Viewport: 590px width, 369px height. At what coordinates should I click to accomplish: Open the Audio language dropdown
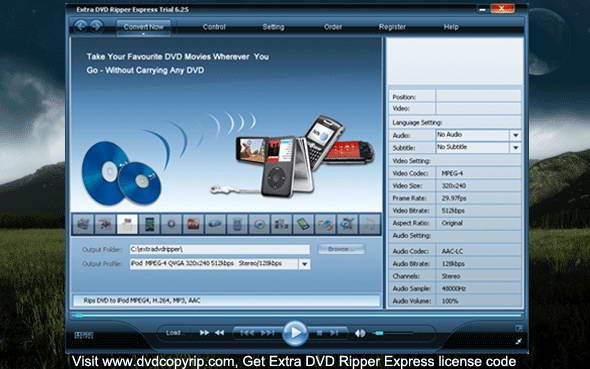click(515, 135)
